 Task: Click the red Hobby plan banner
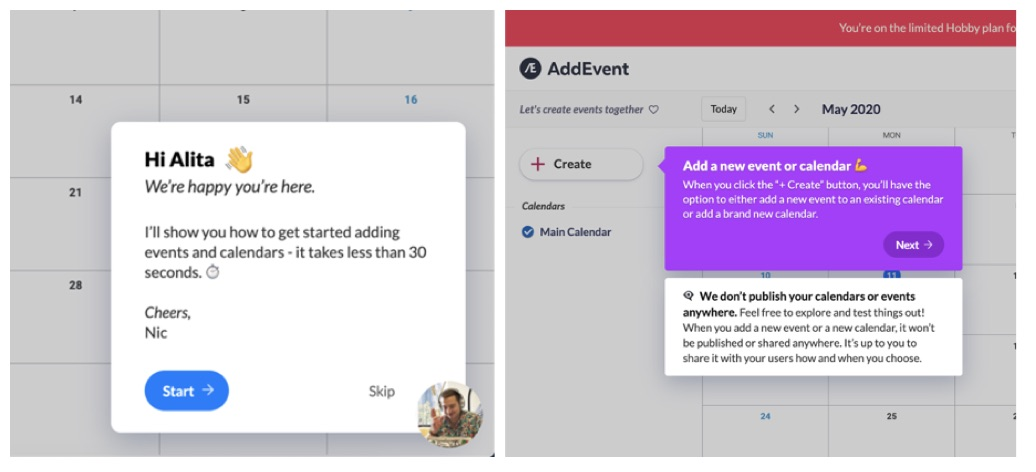(760, 28)
